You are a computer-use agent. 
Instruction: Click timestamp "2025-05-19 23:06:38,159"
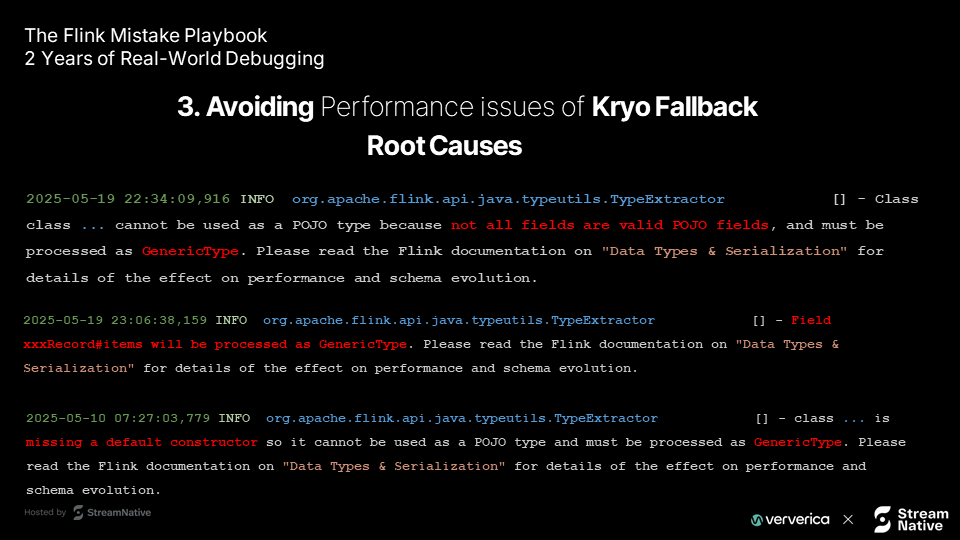(x=115, y=320)
